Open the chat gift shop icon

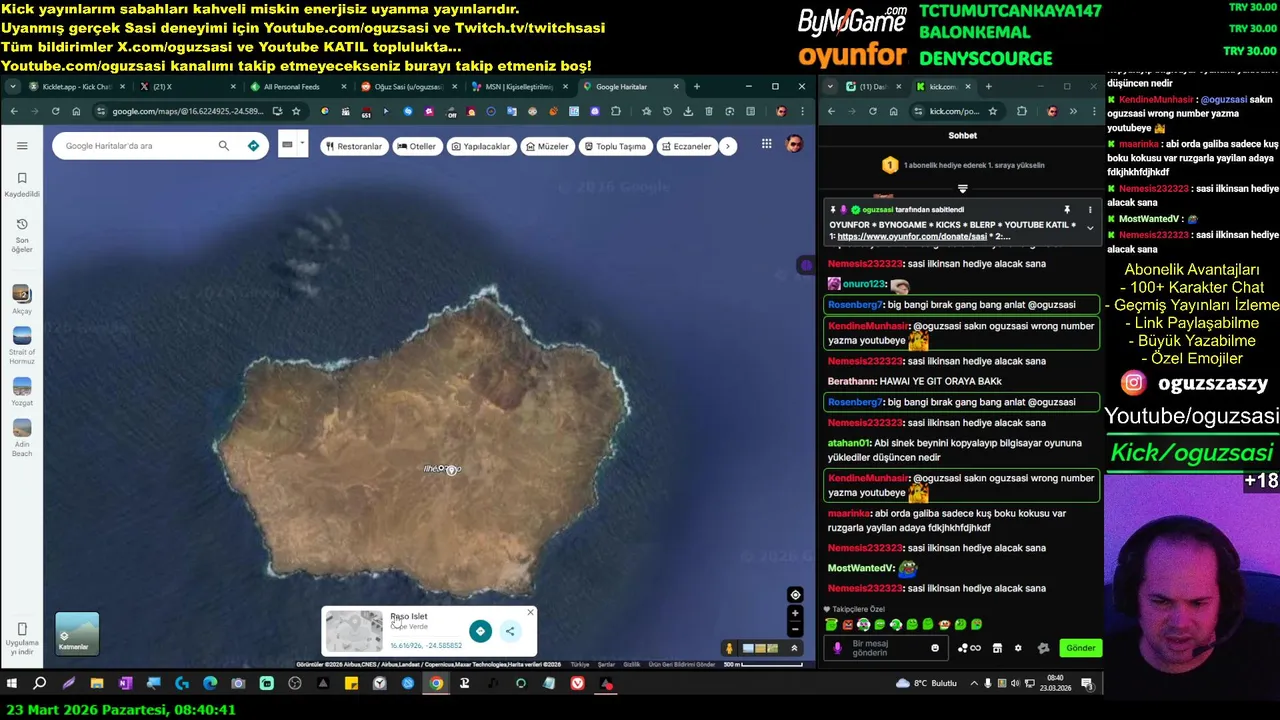pos(997,648)
